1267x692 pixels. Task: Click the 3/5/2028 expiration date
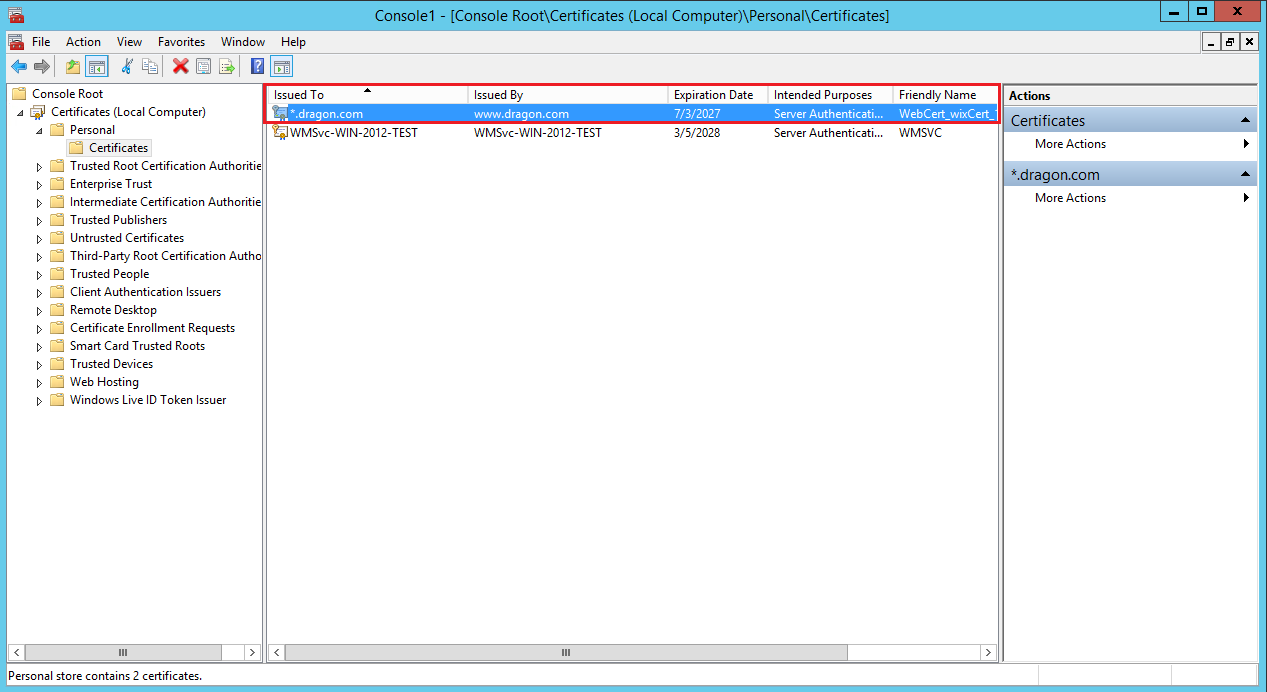[x=697, y=132]
